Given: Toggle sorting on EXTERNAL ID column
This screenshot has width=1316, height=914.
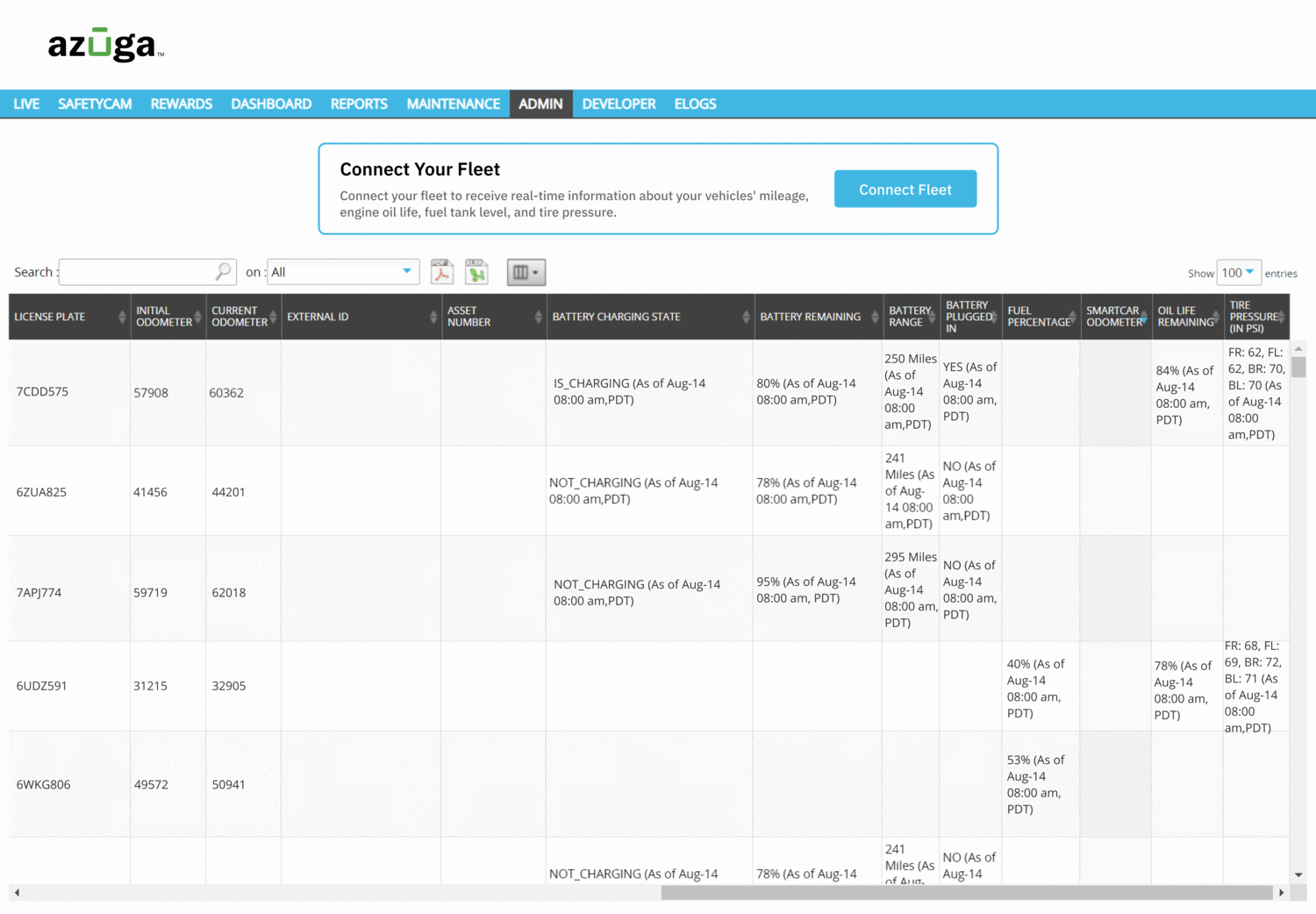Looking at the screenshot, I should (x=434, y=317).
